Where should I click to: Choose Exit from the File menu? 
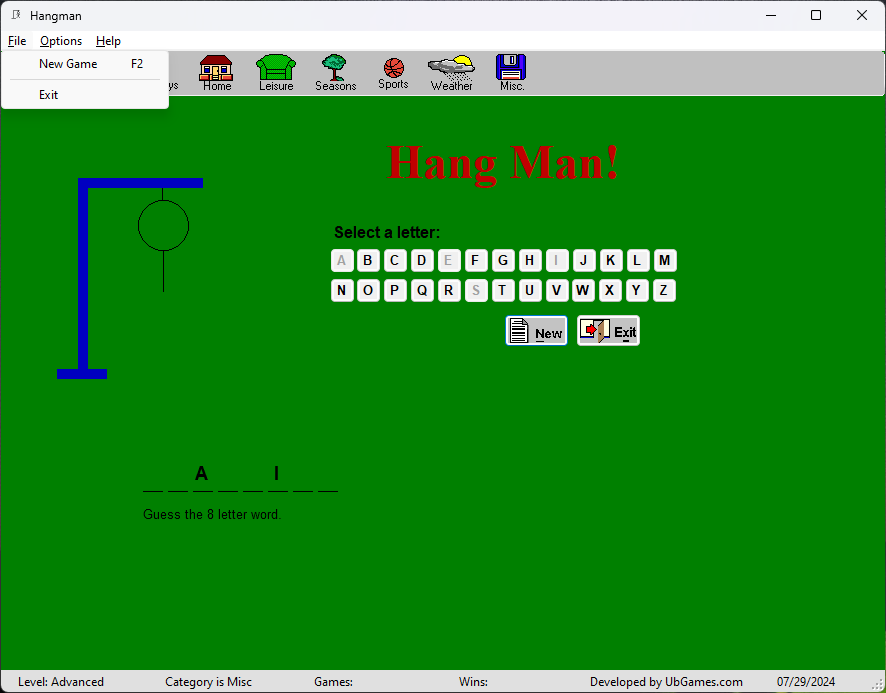pyautogui.click(x=49, y=95)
